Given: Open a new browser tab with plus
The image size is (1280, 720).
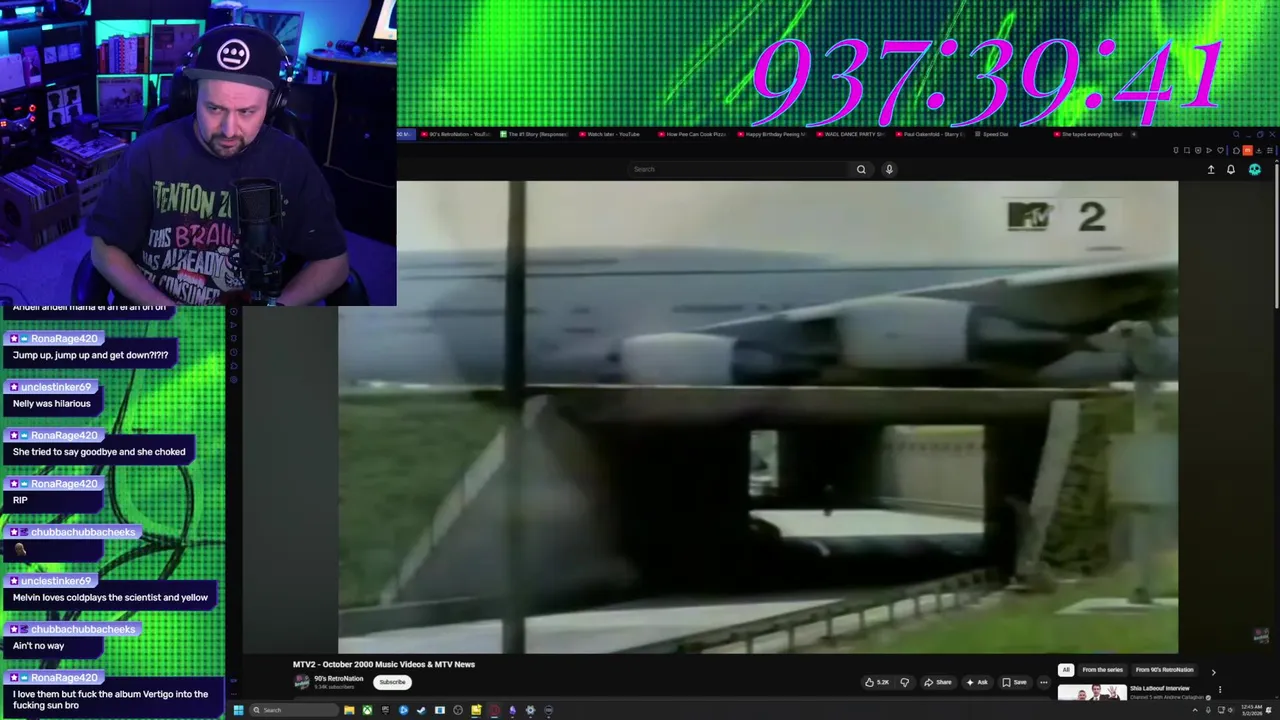Looking at the screenshot, I should coord(1133,134).
